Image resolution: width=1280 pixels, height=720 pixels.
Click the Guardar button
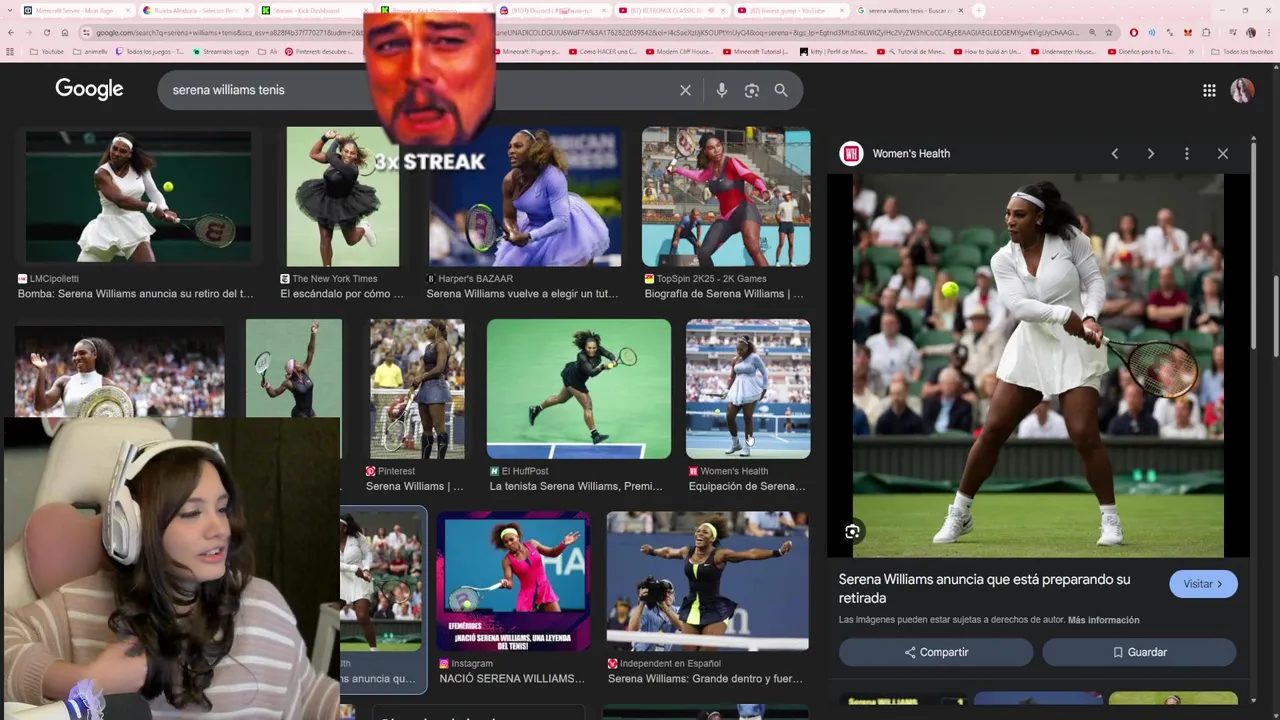[1139, 652]
